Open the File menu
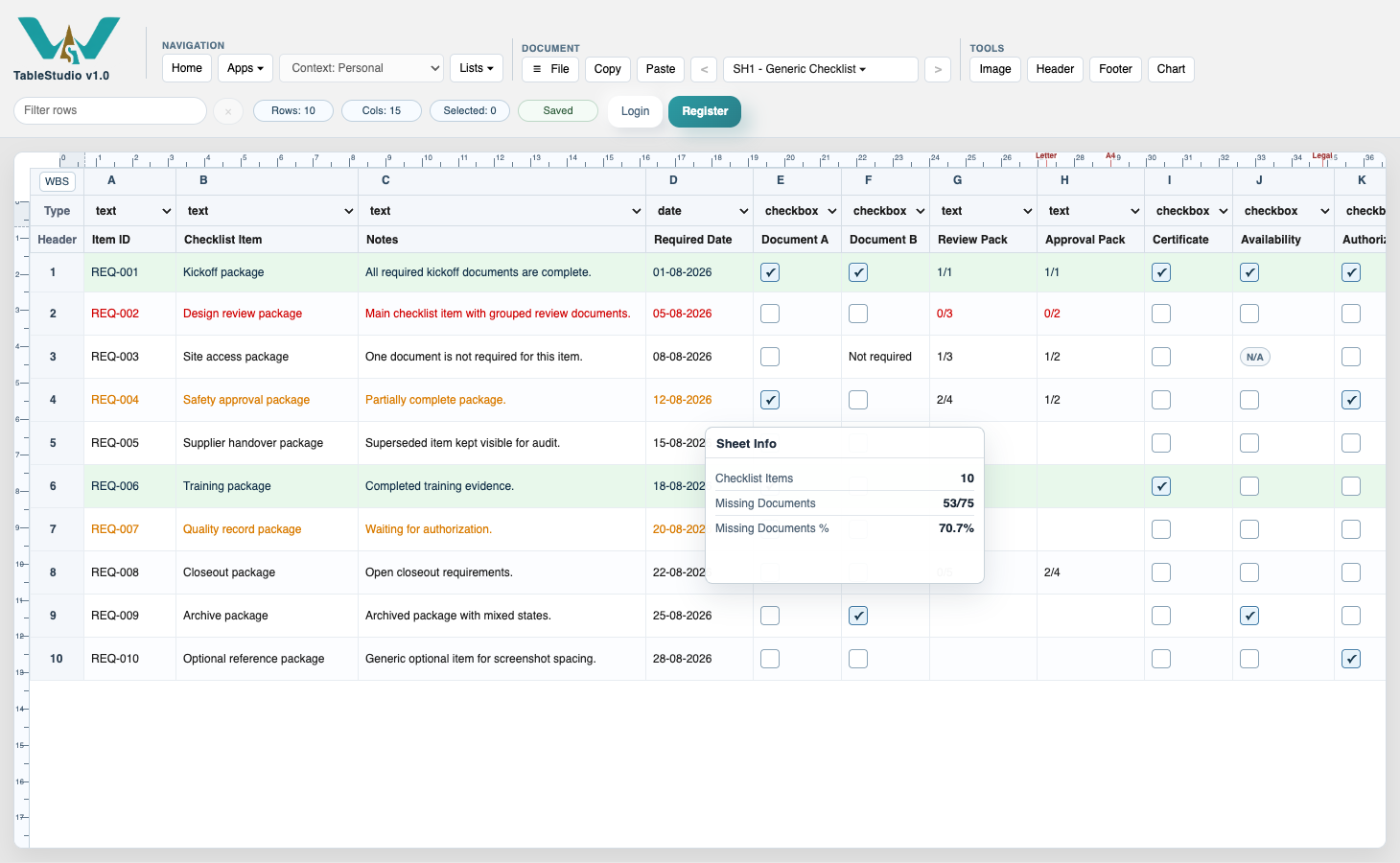 550,69
